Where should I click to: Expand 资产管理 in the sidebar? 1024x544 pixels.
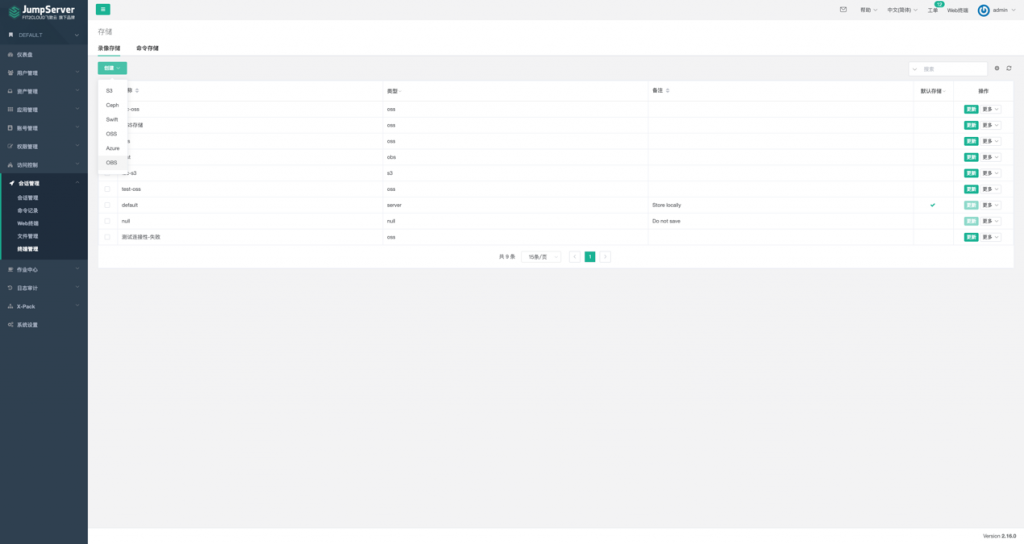pyautogui.click(x=44, y=91)
